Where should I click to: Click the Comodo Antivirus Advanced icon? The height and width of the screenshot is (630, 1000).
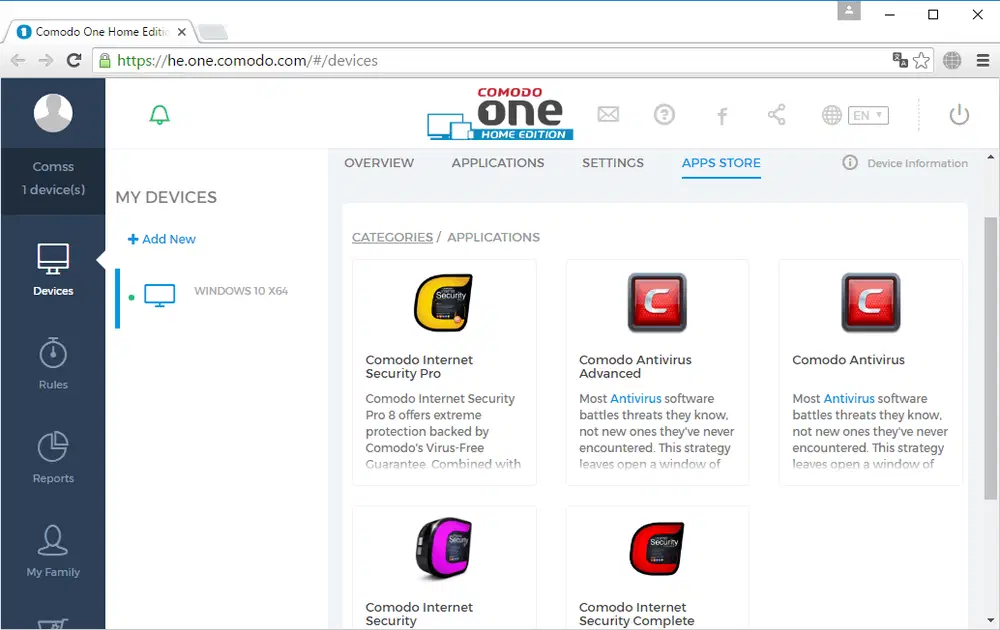click(657, 303)
